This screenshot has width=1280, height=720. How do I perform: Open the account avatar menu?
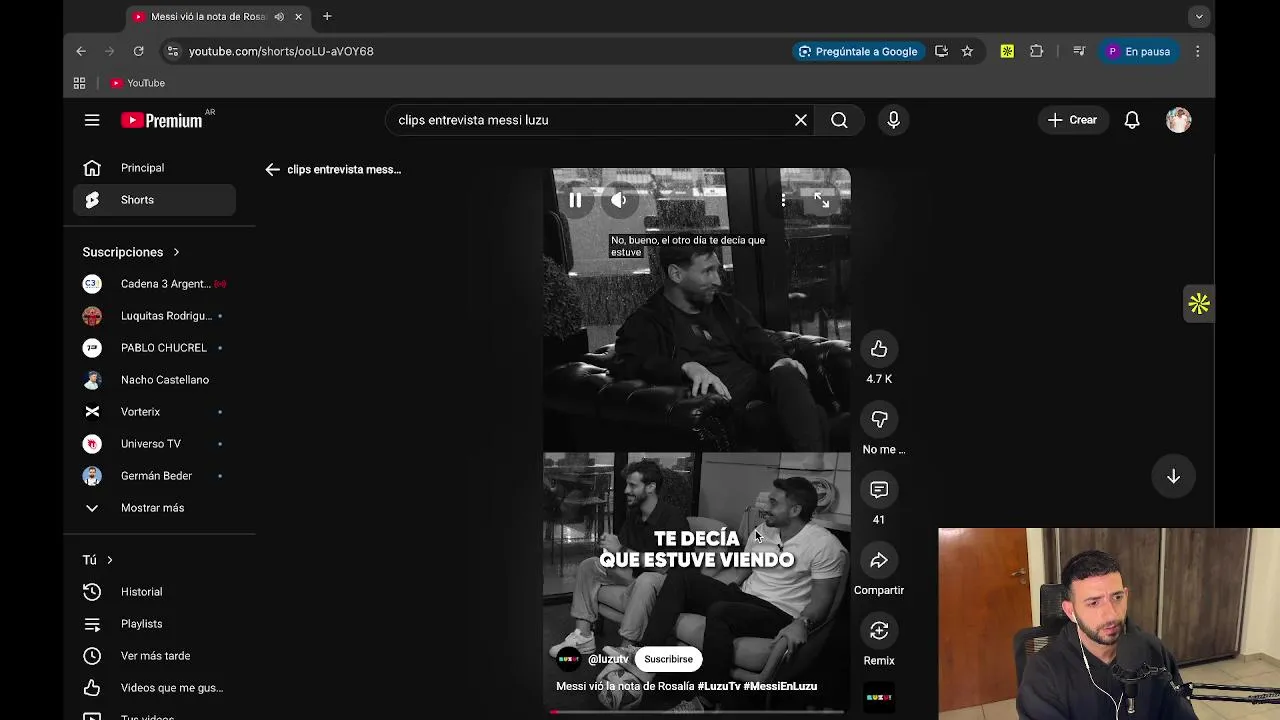(1179, 120)
